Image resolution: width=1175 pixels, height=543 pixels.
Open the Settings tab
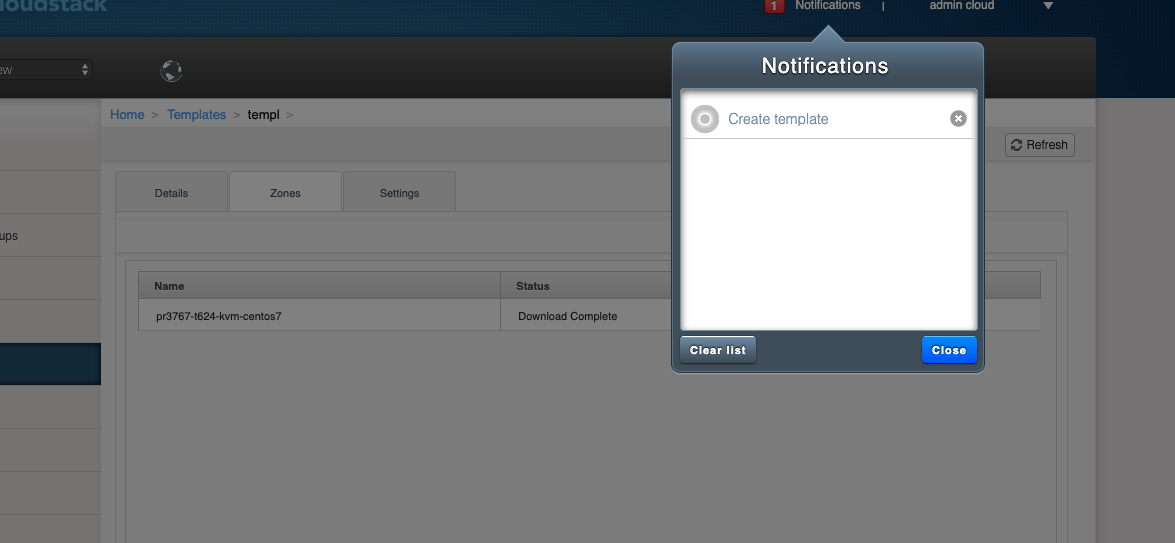[399, 192]
